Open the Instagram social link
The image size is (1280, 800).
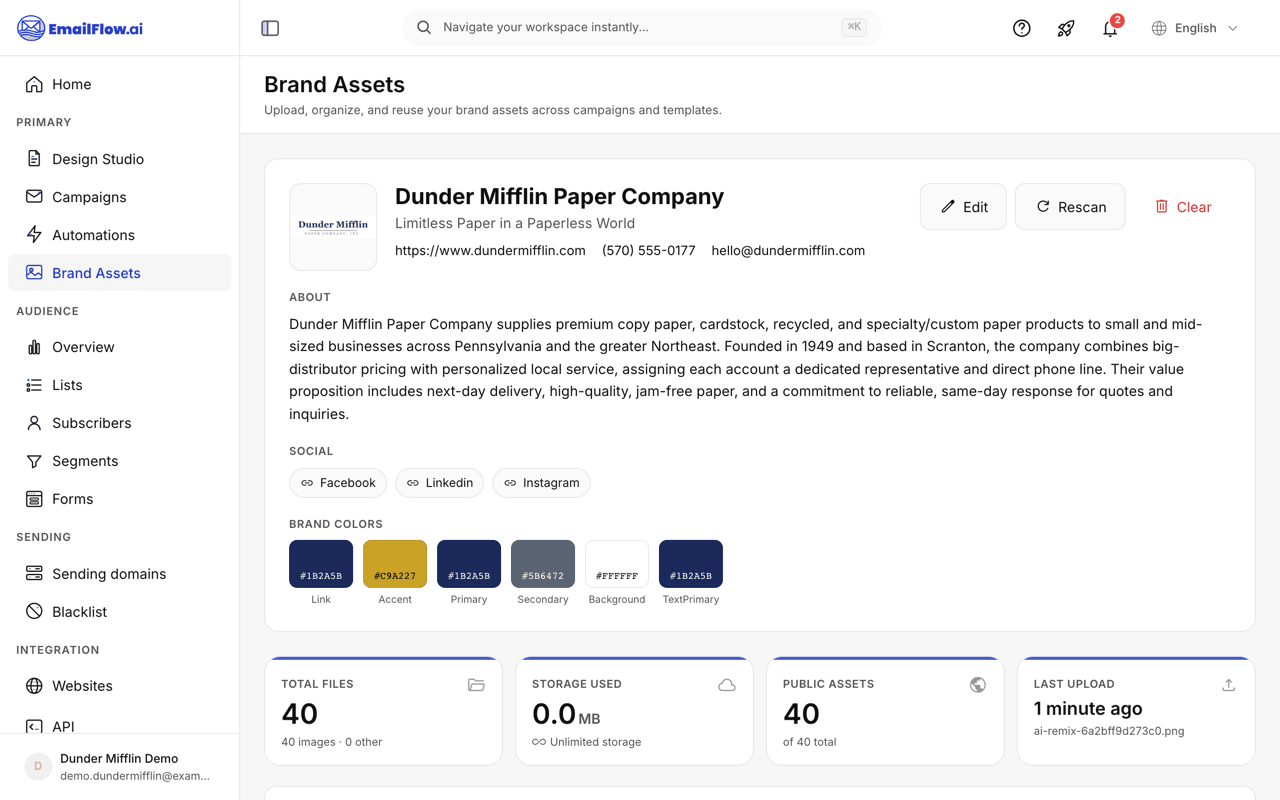541,483
